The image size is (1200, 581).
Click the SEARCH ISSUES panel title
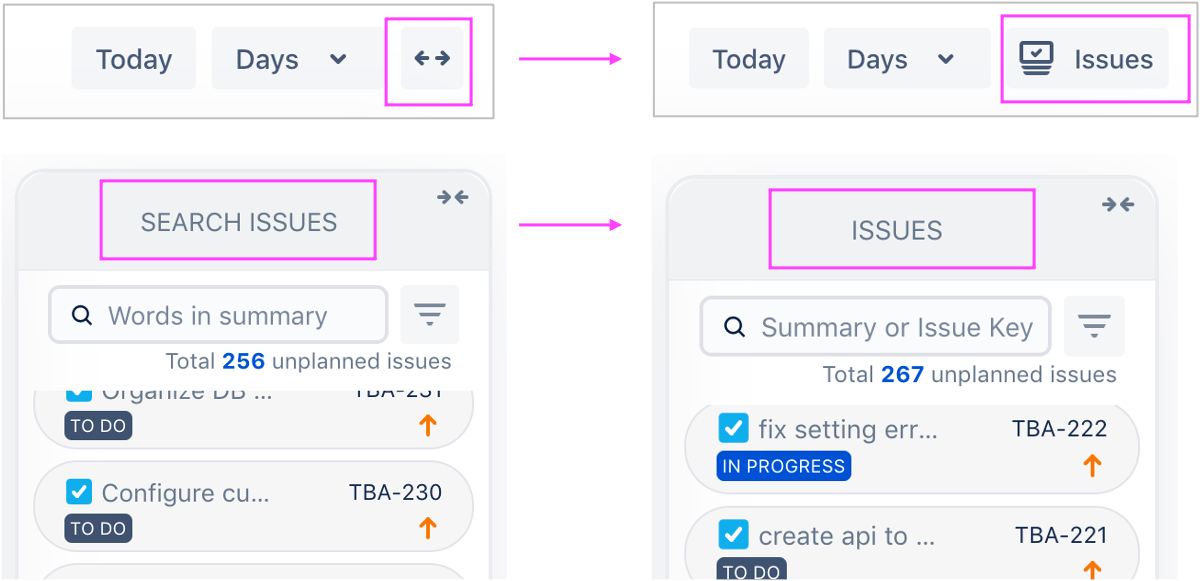pos(238,221)
